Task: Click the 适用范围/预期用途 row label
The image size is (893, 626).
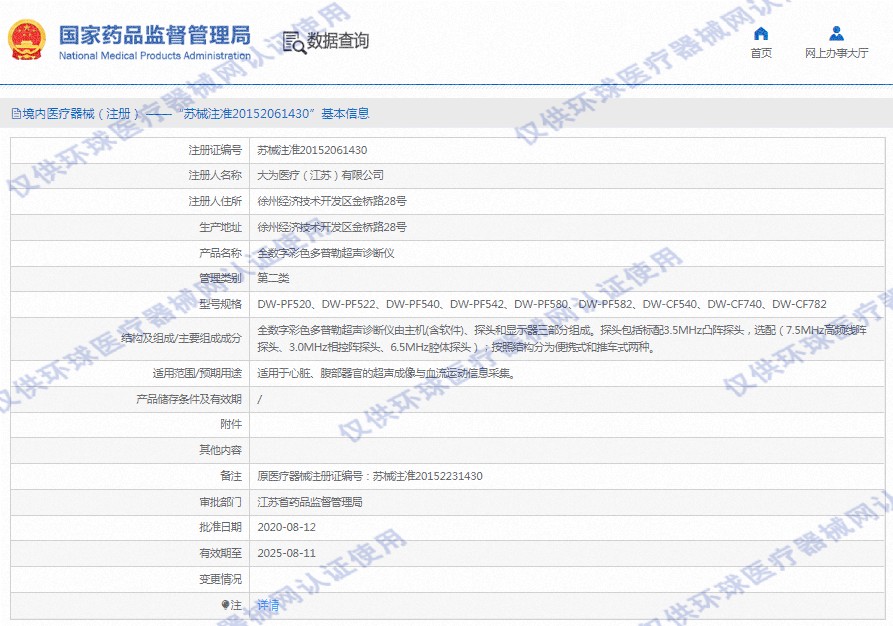Action: 197,373
